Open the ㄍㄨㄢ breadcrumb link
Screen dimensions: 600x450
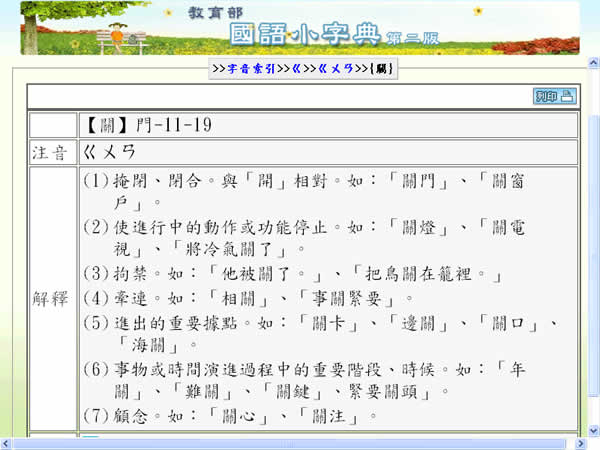point(336,69)
